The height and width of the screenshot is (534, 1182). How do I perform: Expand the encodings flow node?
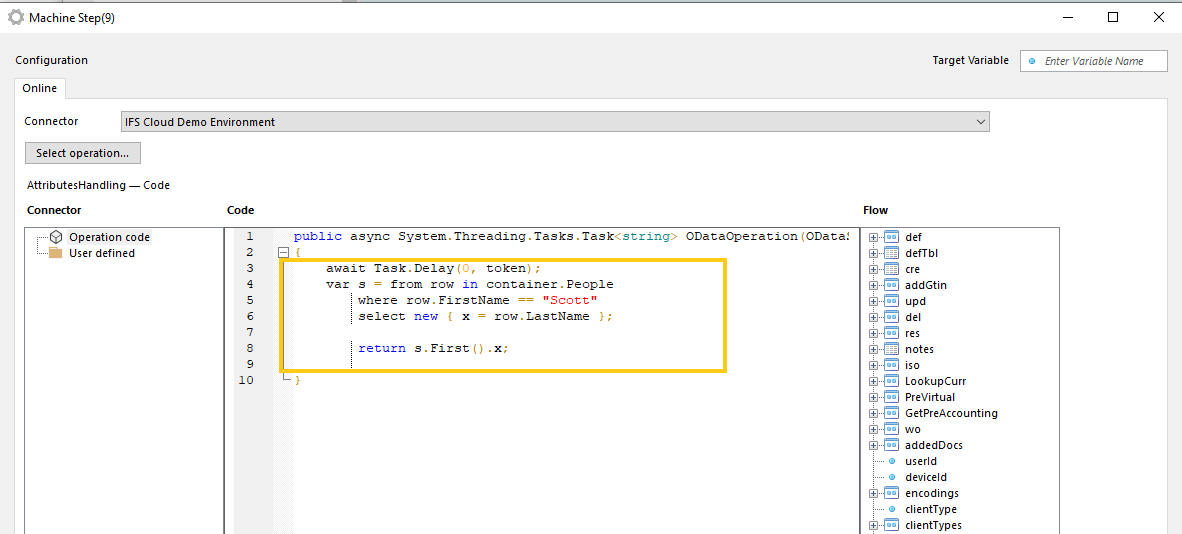click(873, 493)
